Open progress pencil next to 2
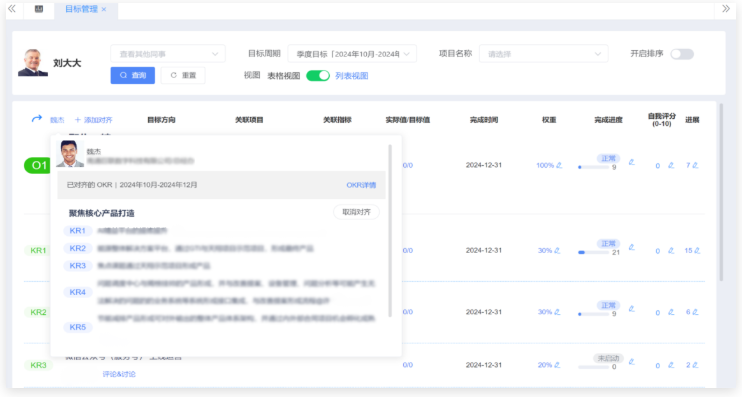The image size is (742, 397). 695,365
